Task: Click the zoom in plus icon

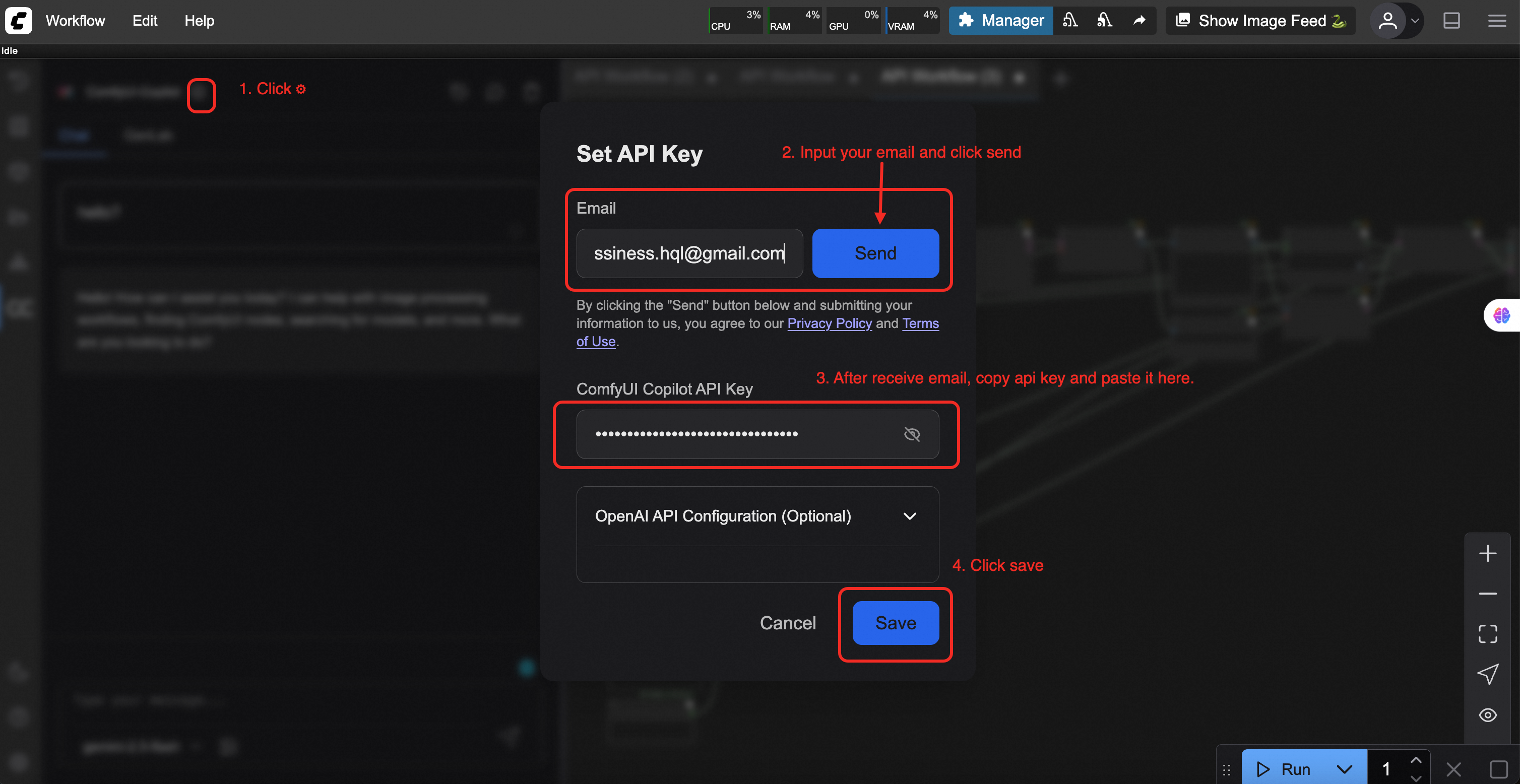Action: 1488,553
